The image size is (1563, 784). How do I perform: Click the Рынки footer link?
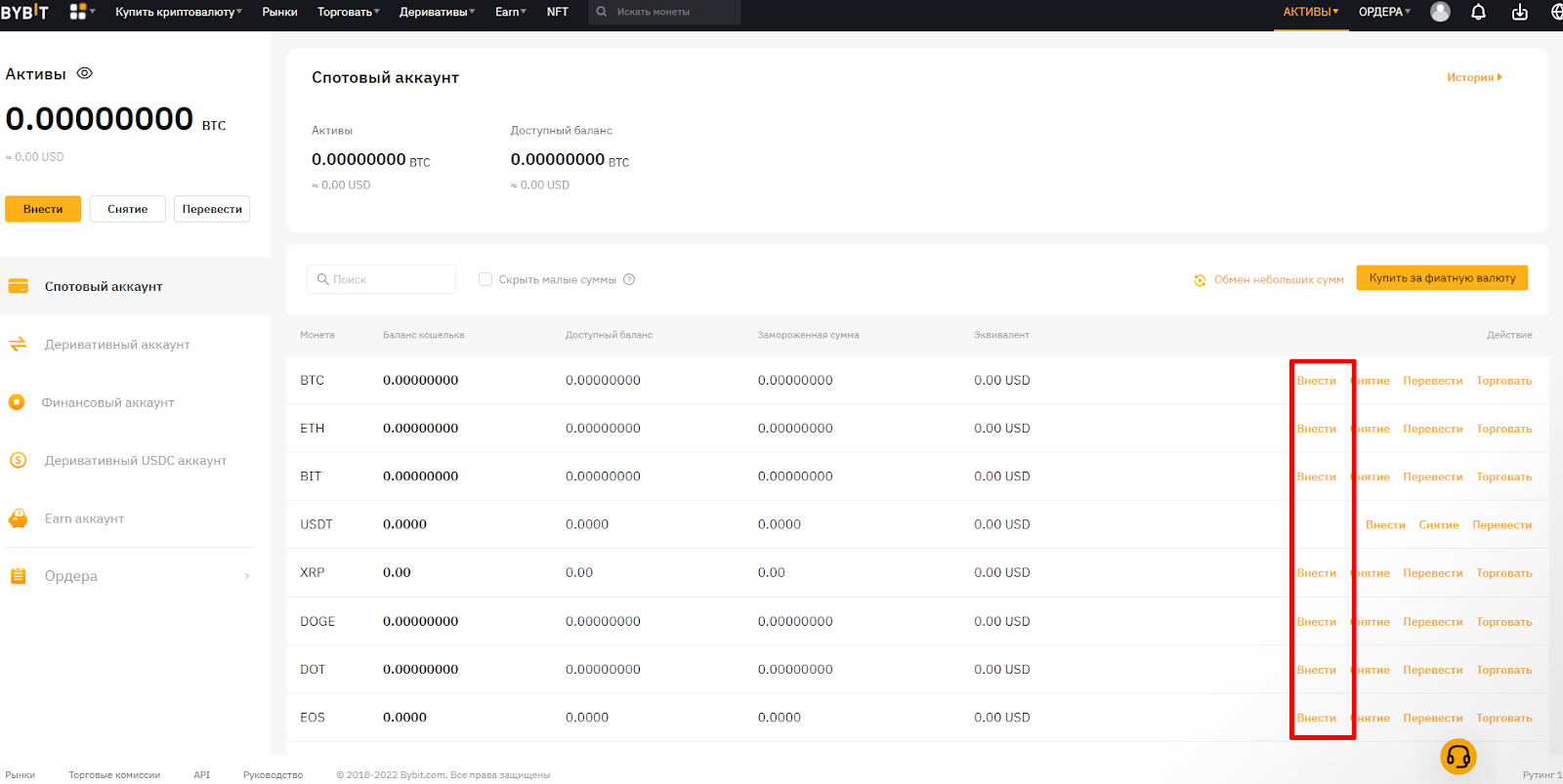click(x=21, y=775)
